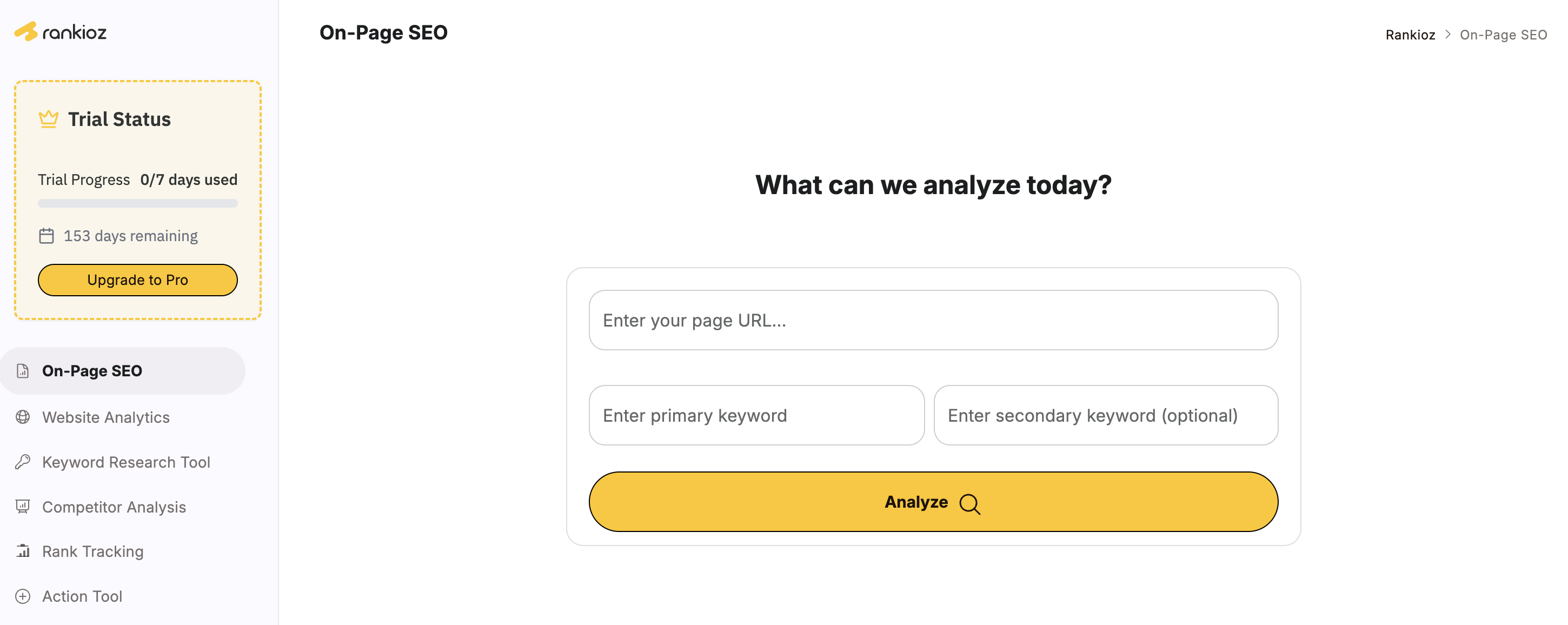1568x625 pixels.
Task: Click the Action Tool plus icon
Action: click(x=23, y=596)
